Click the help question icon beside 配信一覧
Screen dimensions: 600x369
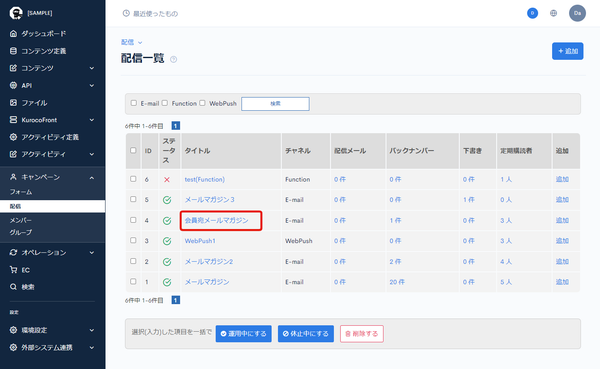pyautogui.click(x=173, y=59)
